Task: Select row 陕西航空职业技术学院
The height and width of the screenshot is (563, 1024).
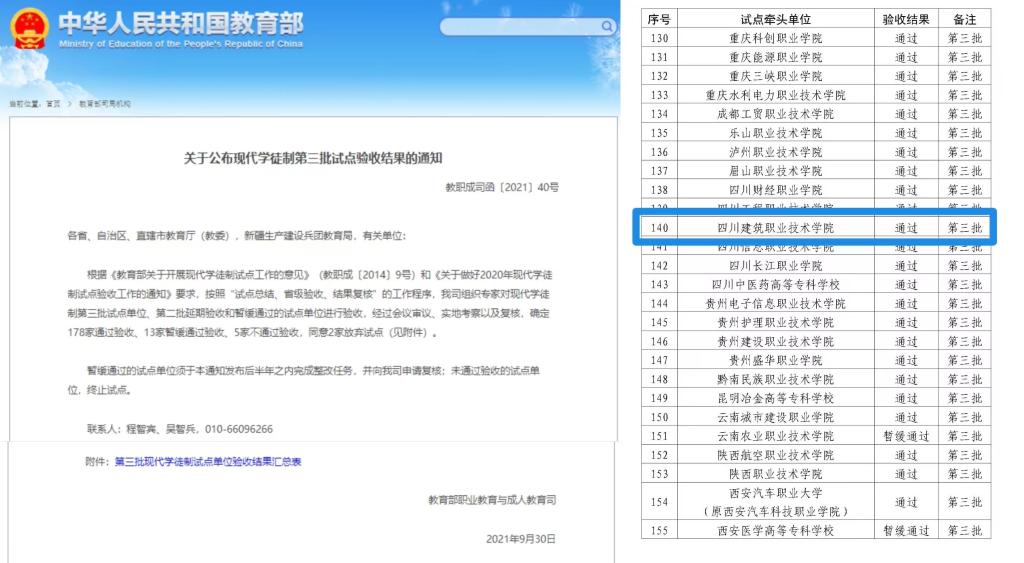Action: coord(816,455)
